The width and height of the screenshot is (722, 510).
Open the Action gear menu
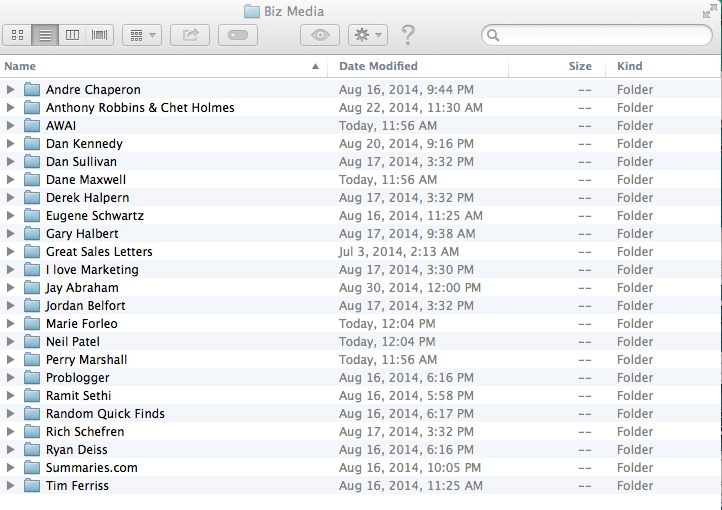(367, 35)
